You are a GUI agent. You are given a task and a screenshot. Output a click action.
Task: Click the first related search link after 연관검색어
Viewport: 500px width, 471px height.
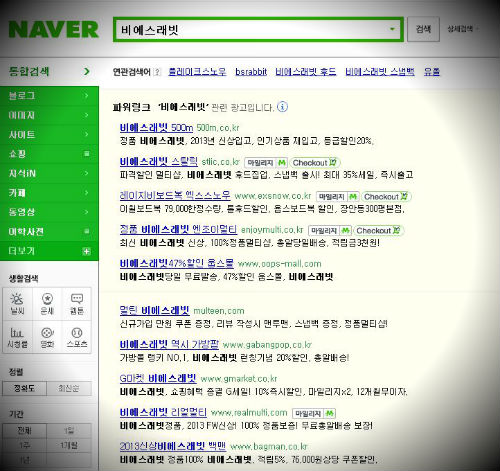[197, 72]
